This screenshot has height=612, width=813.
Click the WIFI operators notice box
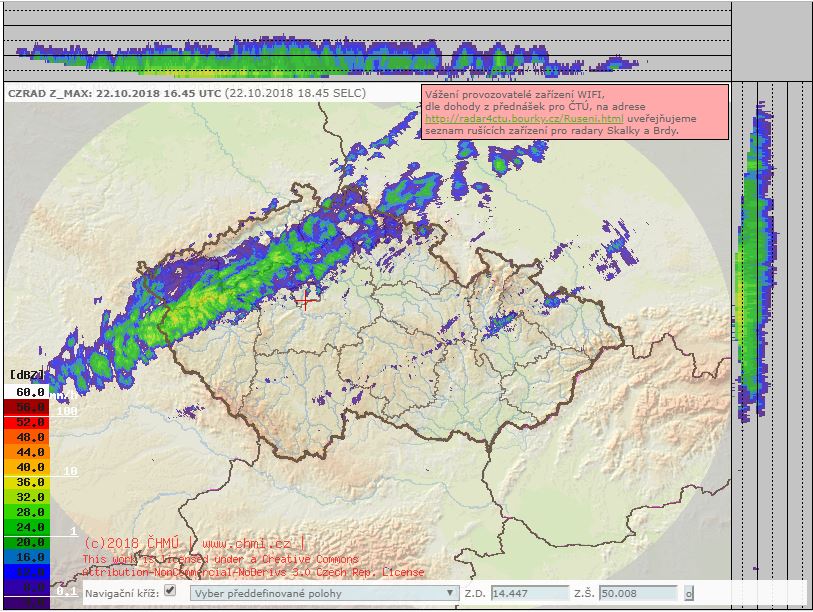coord(574,112)
